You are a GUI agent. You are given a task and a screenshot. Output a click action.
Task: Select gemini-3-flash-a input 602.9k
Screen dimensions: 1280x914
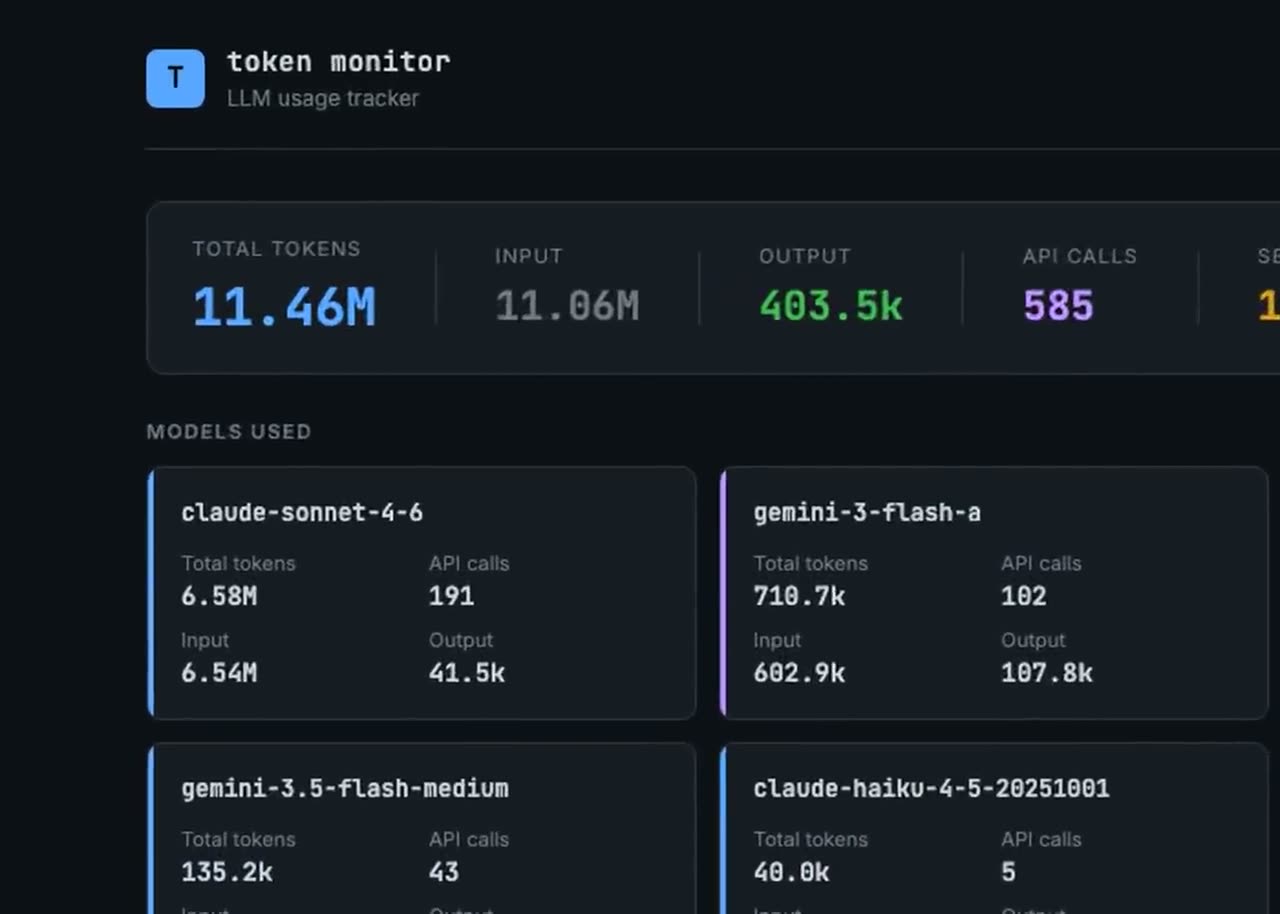click(x=799, y=673)
